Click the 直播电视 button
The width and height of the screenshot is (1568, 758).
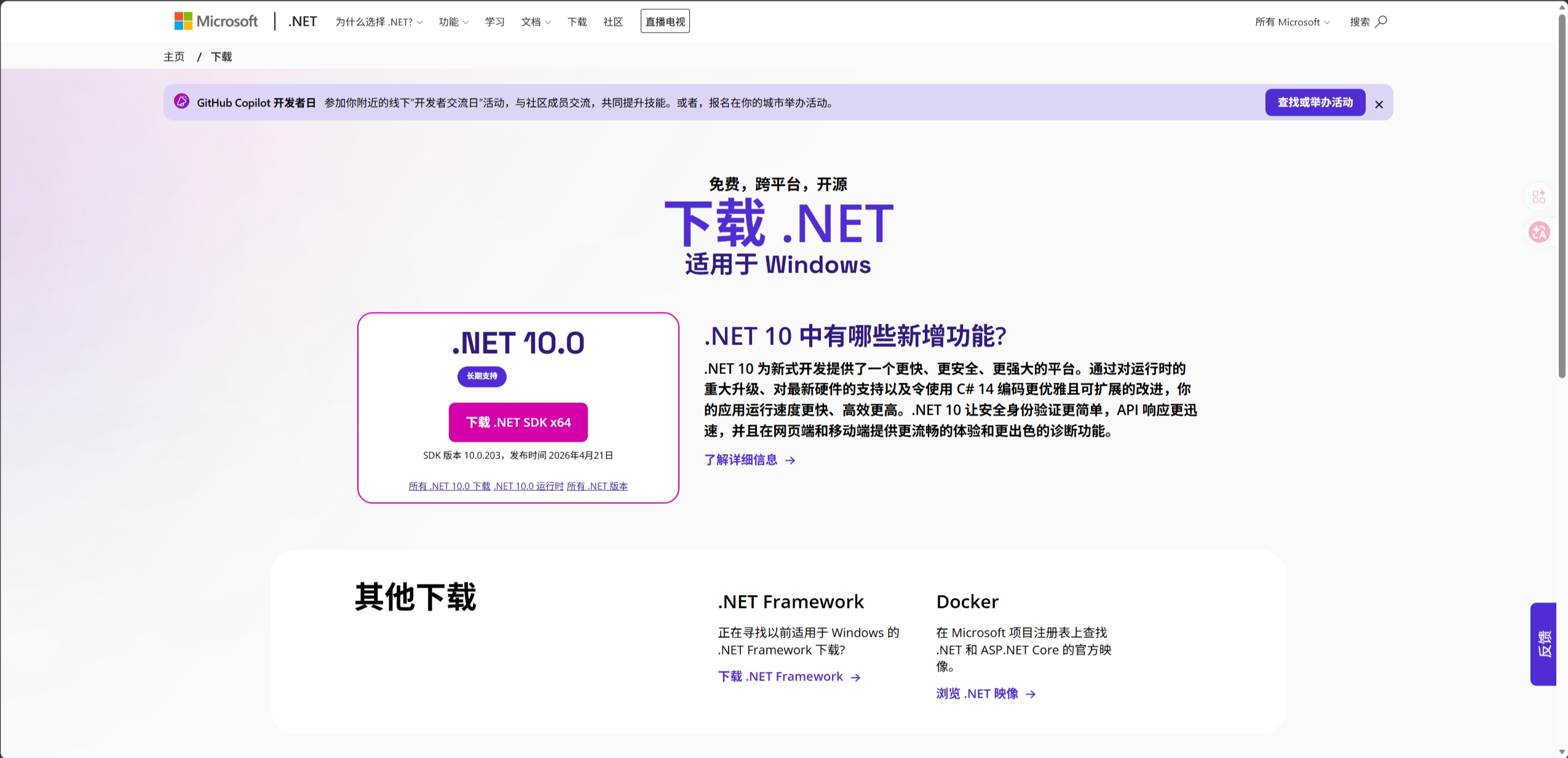click(x=665, y=22)
